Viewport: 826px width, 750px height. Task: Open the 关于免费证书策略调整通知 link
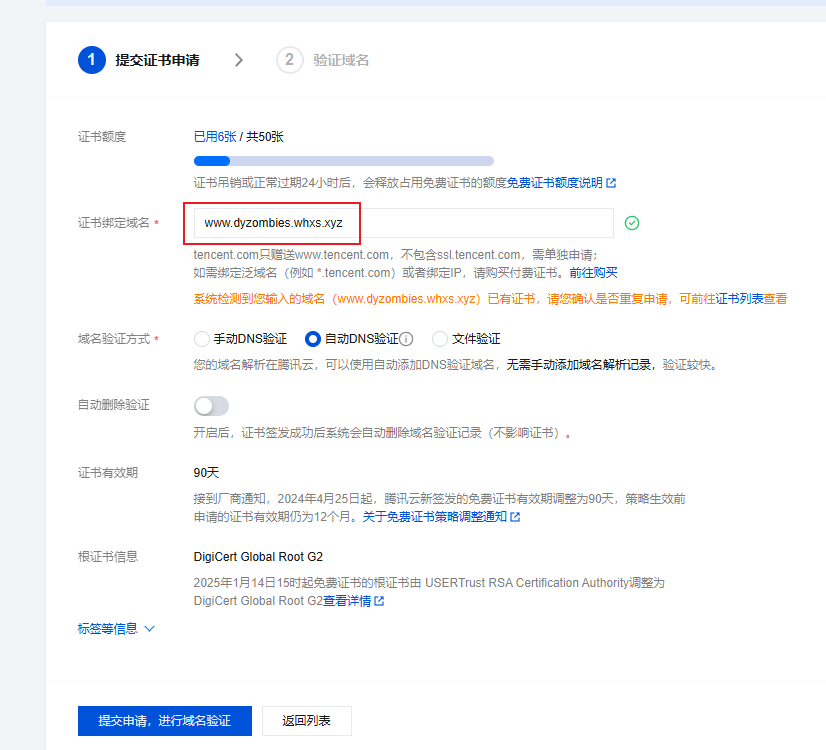pos(435,517)
